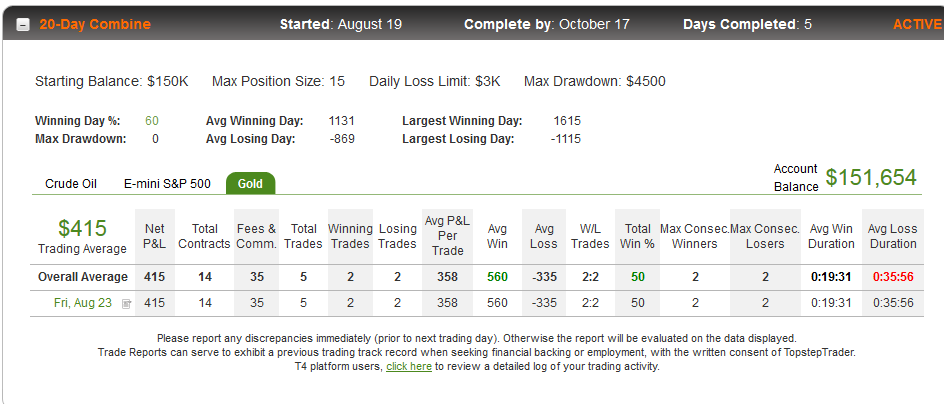Image resolution: width=944 pixels, height=404 pixels.
Task: Click the 20-Day Combine title
Action: 95,25
